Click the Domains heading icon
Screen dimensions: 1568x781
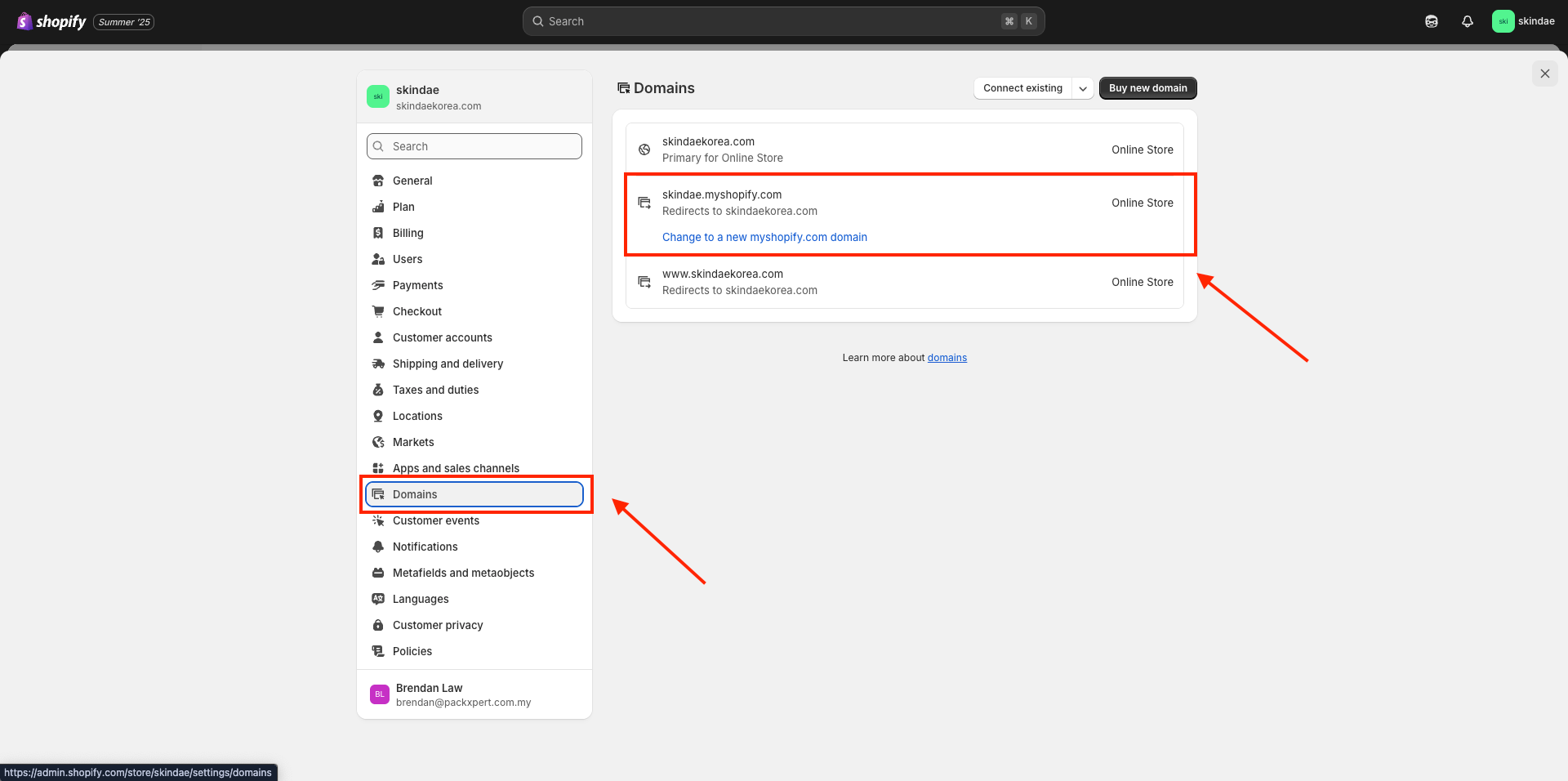click(623, 88)
